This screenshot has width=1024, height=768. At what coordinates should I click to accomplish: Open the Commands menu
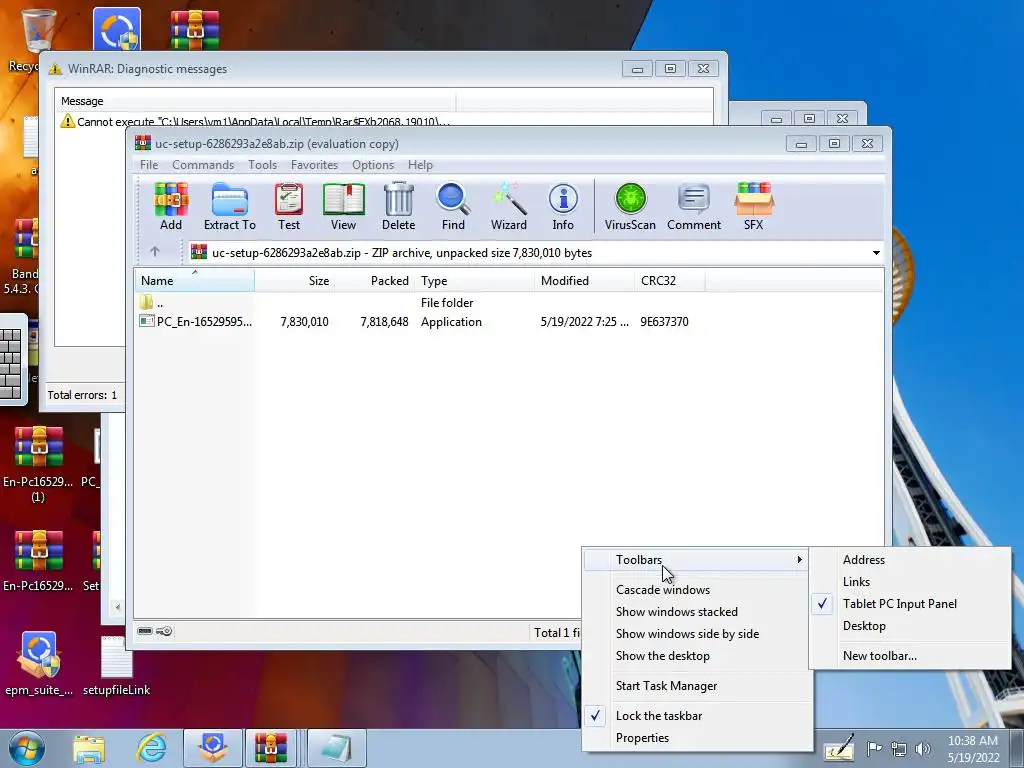pos(203,165)
